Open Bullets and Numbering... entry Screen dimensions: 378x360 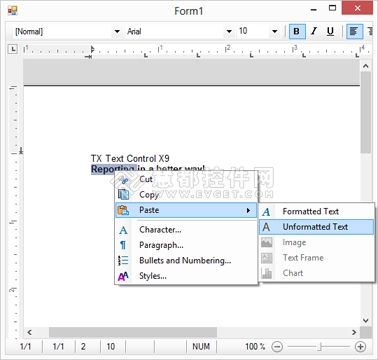coord(186,260)
